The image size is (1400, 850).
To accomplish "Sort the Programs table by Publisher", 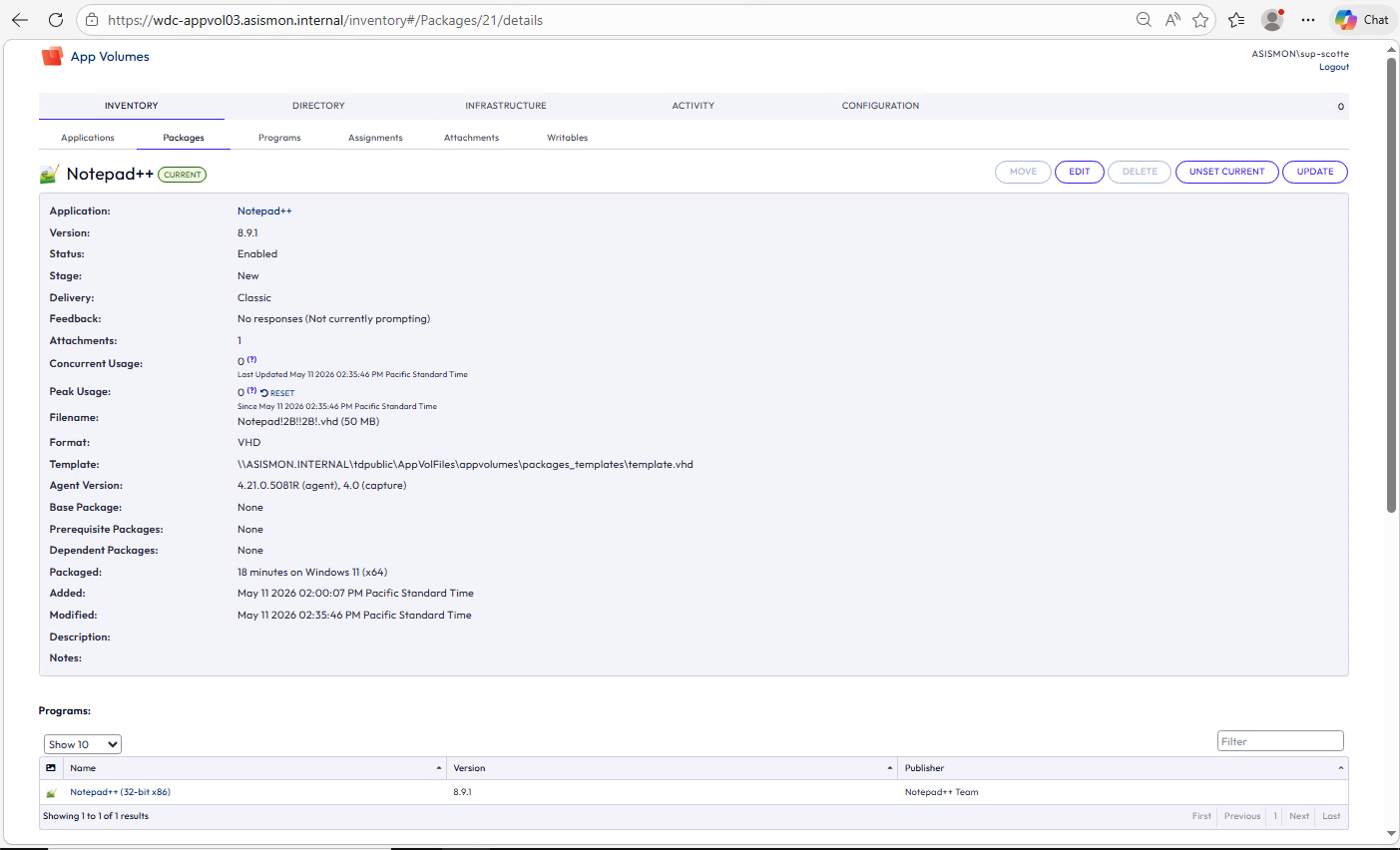I will click(1124, 768).
